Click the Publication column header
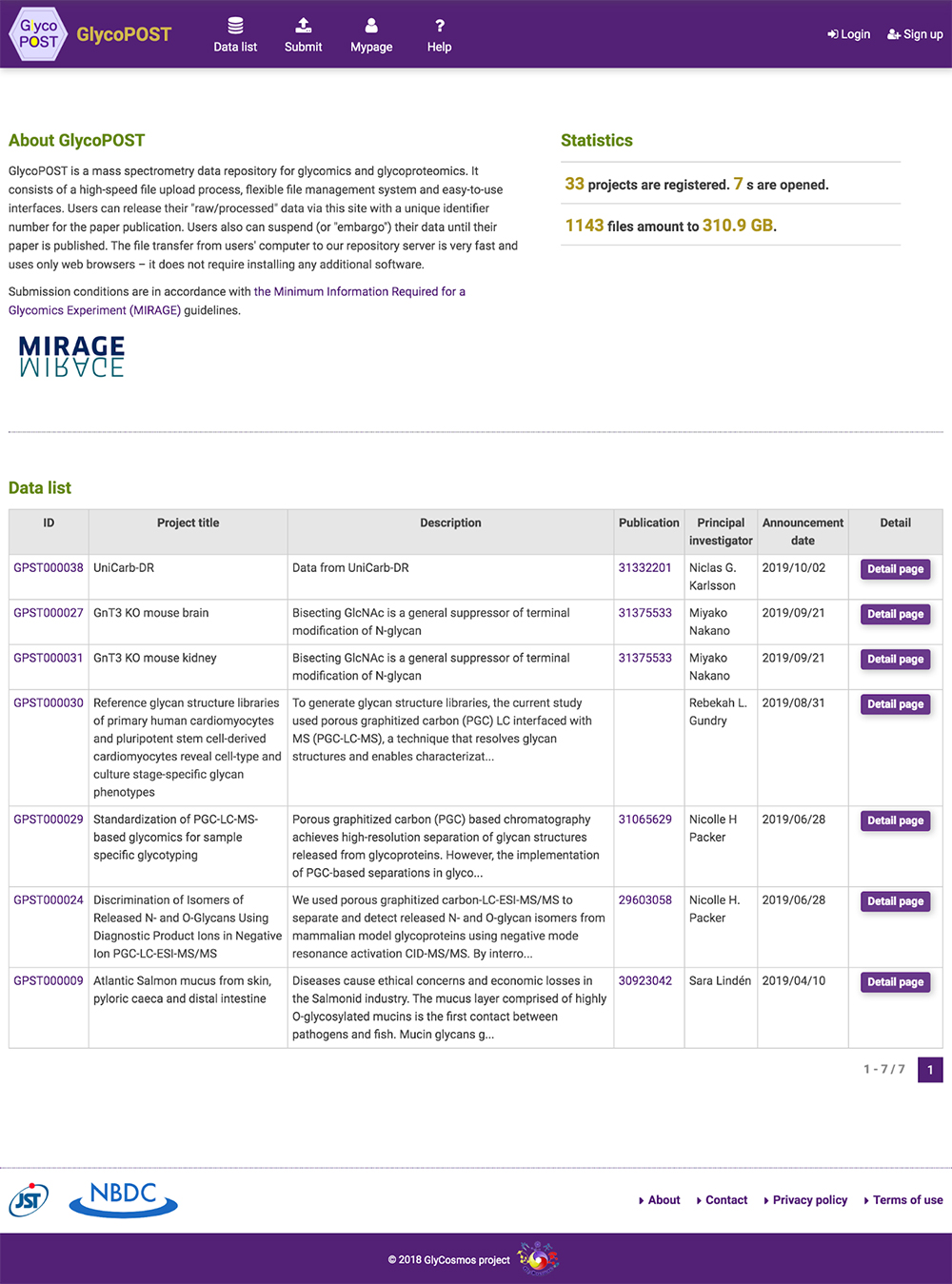952x1284 pixels. (649, 532)
